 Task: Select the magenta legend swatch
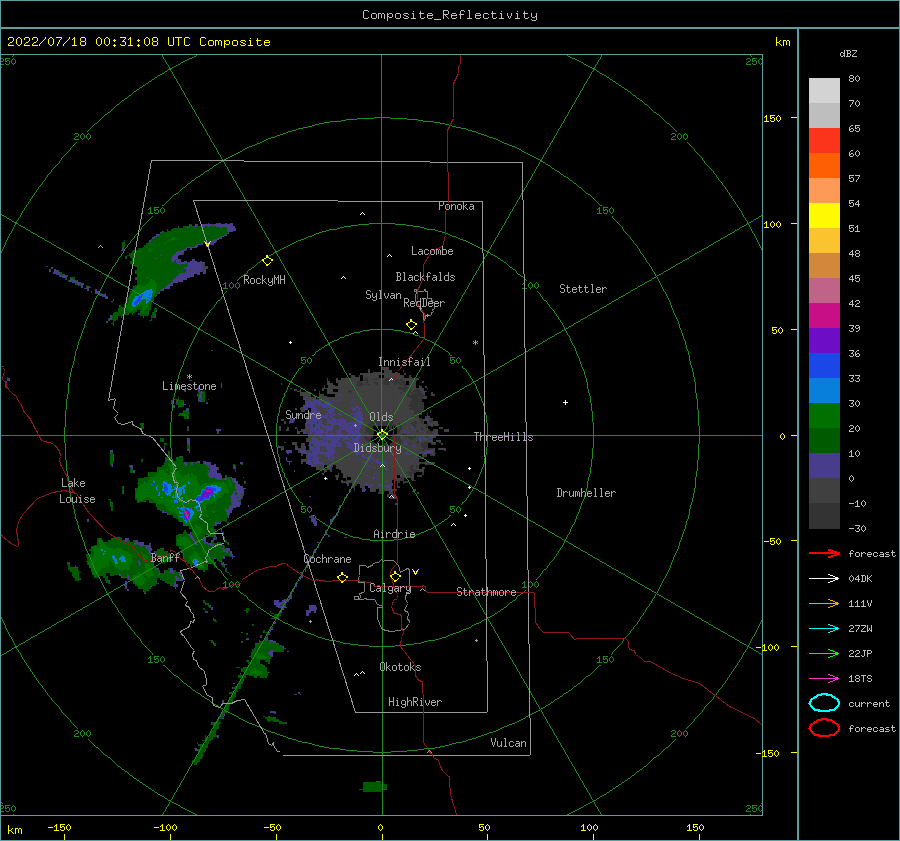click(x=824, y=316)
